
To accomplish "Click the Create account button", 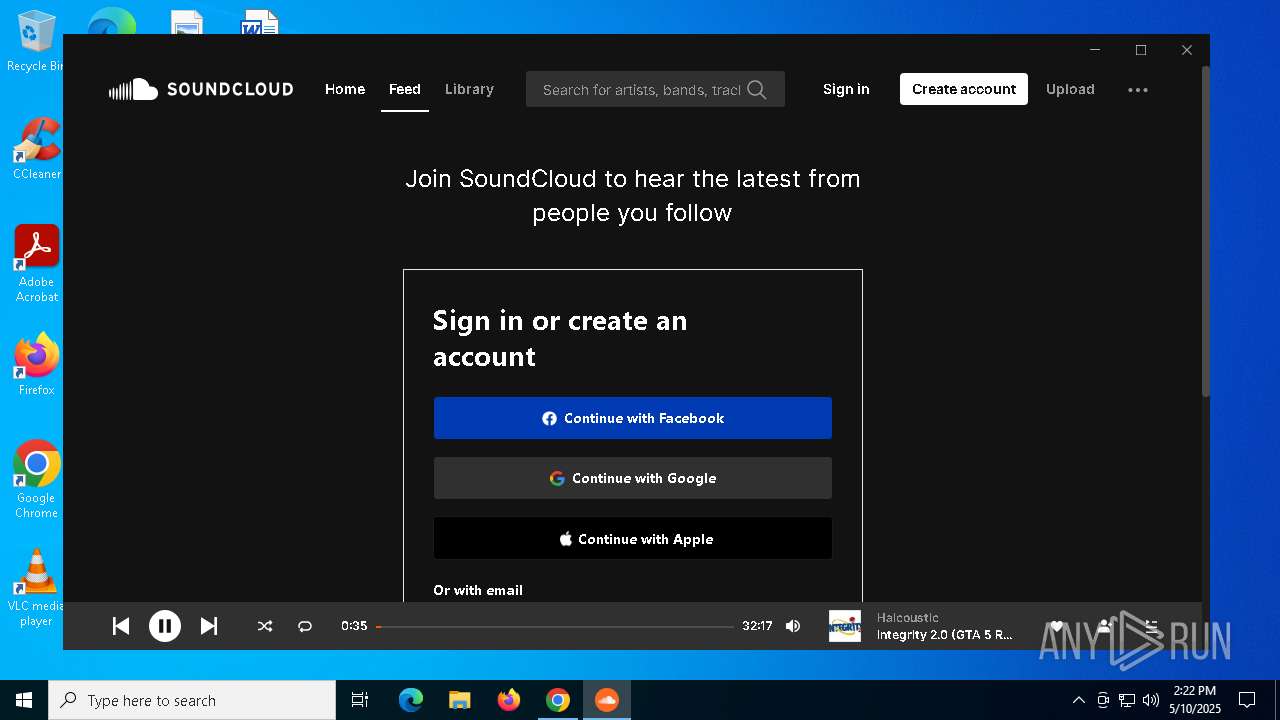I will 964,89.
